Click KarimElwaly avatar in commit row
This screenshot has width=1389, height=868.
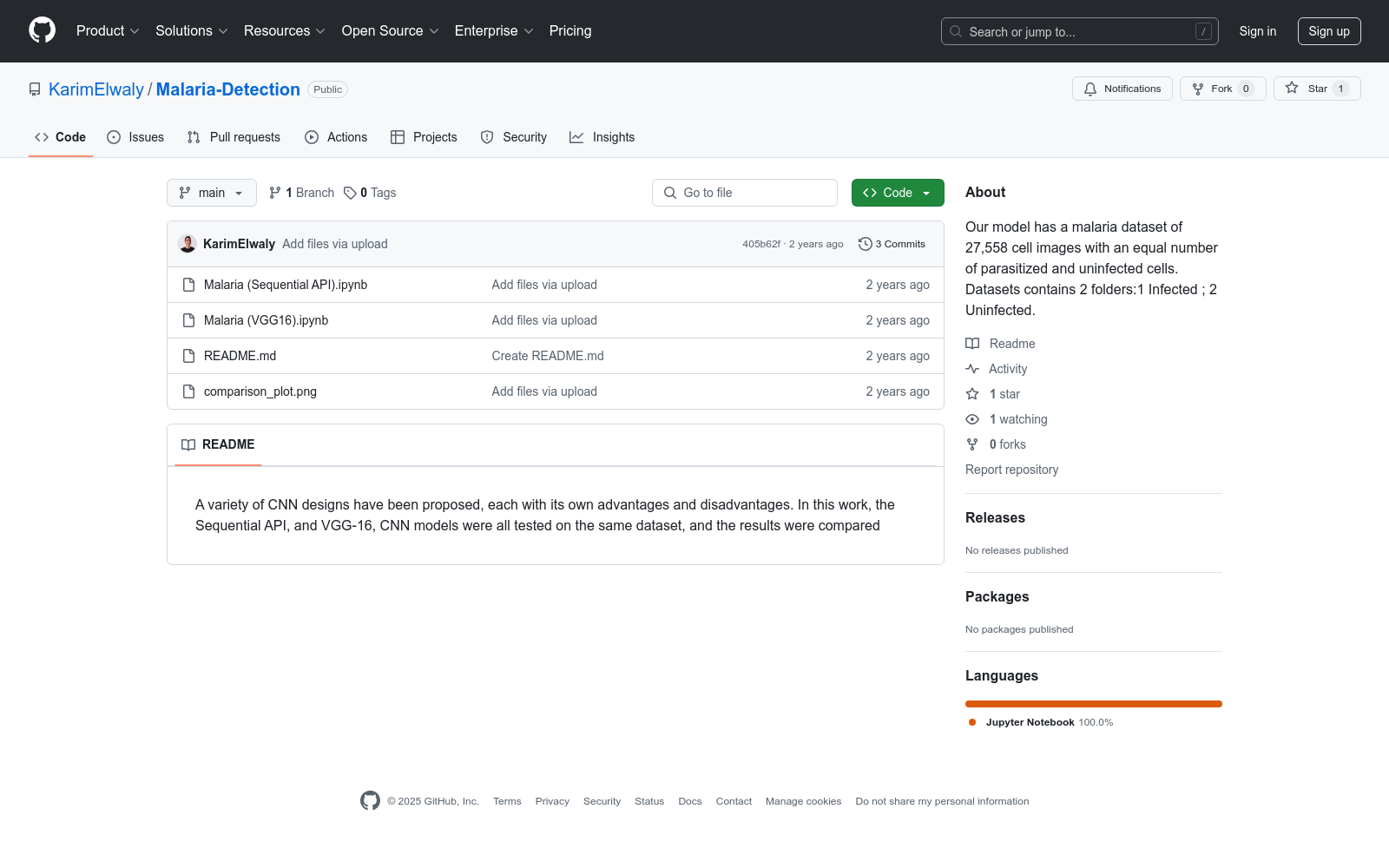click(x=188, y=244)
